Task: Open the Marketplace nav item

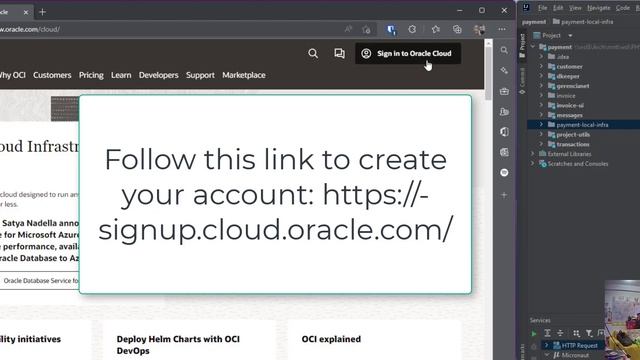Action: pos(244,75)
